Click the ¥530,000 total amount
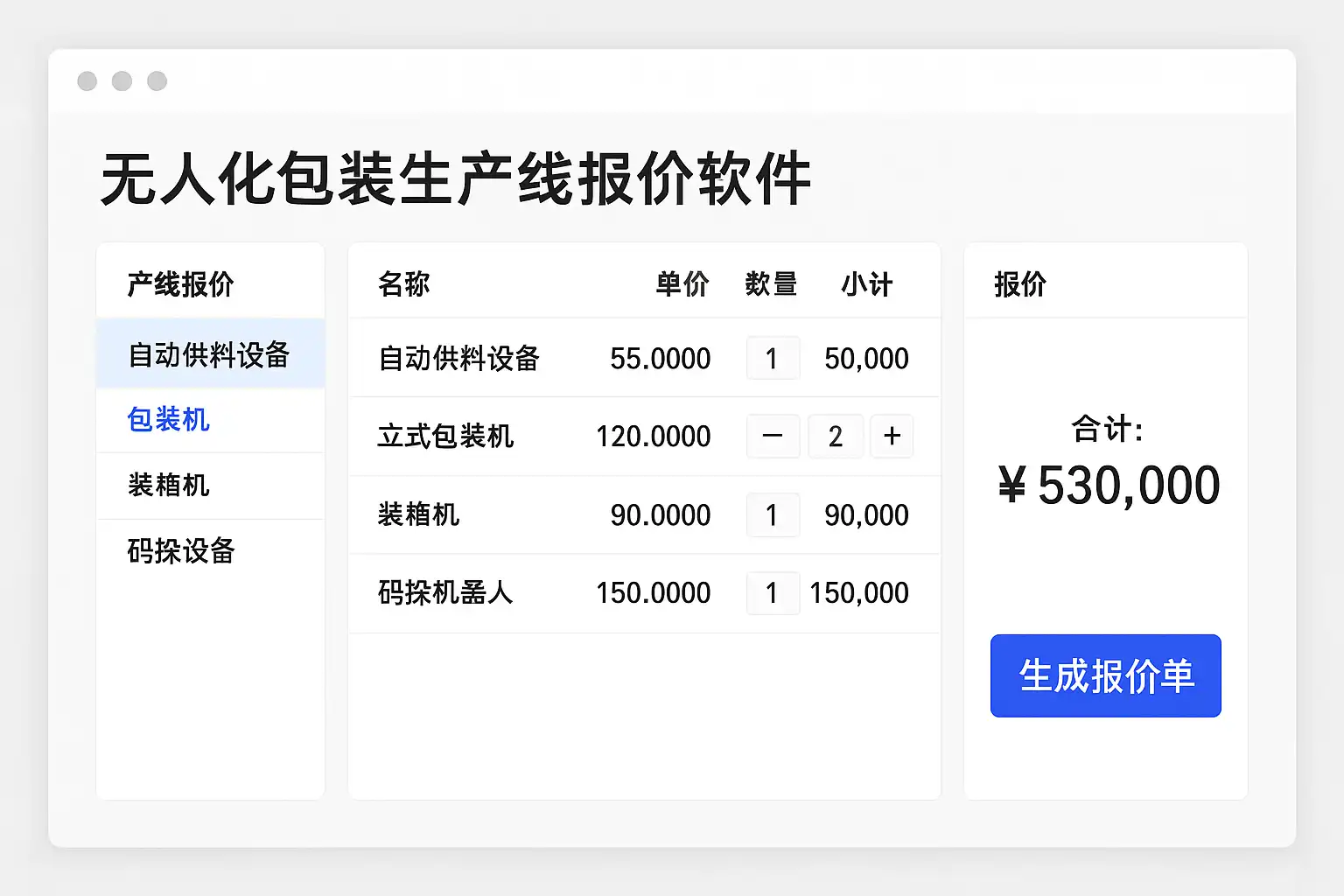The height and width of the screenshot is (896, 1344). tap(1109, 486)
